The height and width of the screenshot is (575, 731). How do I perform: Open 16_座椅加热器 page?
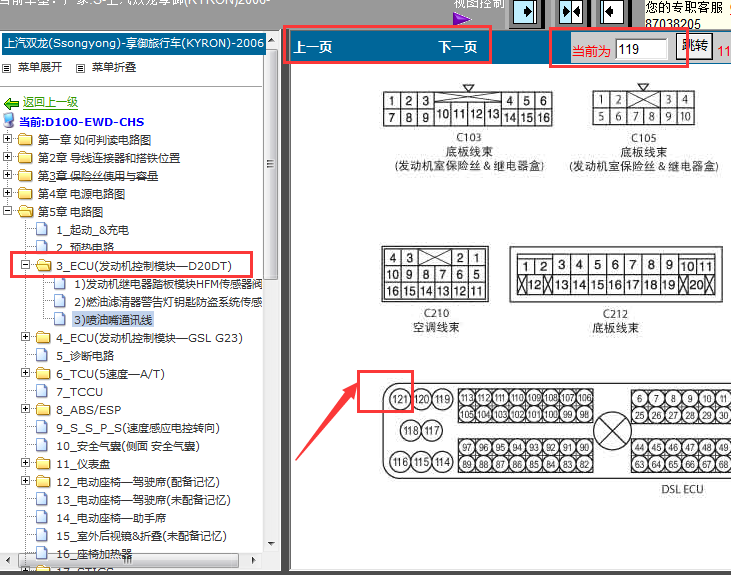coord(94,554)
